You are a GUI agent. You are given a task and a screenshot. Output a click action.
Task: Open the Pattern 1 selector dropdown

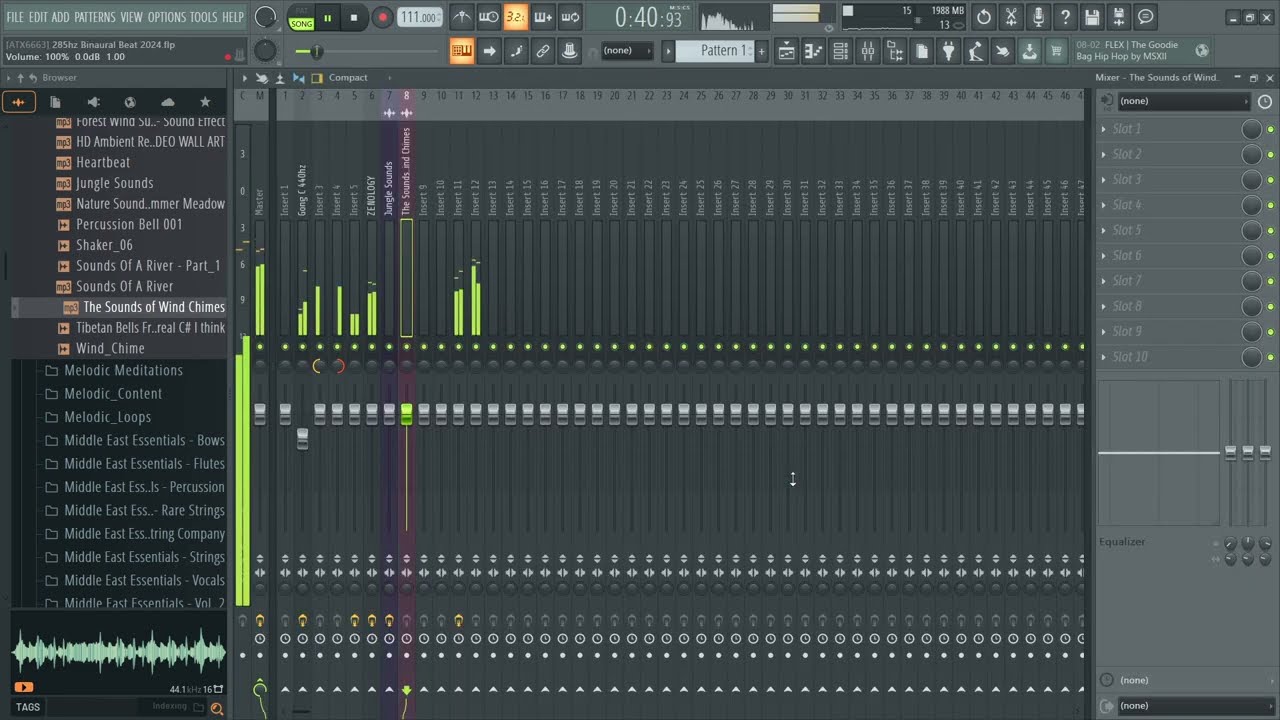(x=715, y=51)
